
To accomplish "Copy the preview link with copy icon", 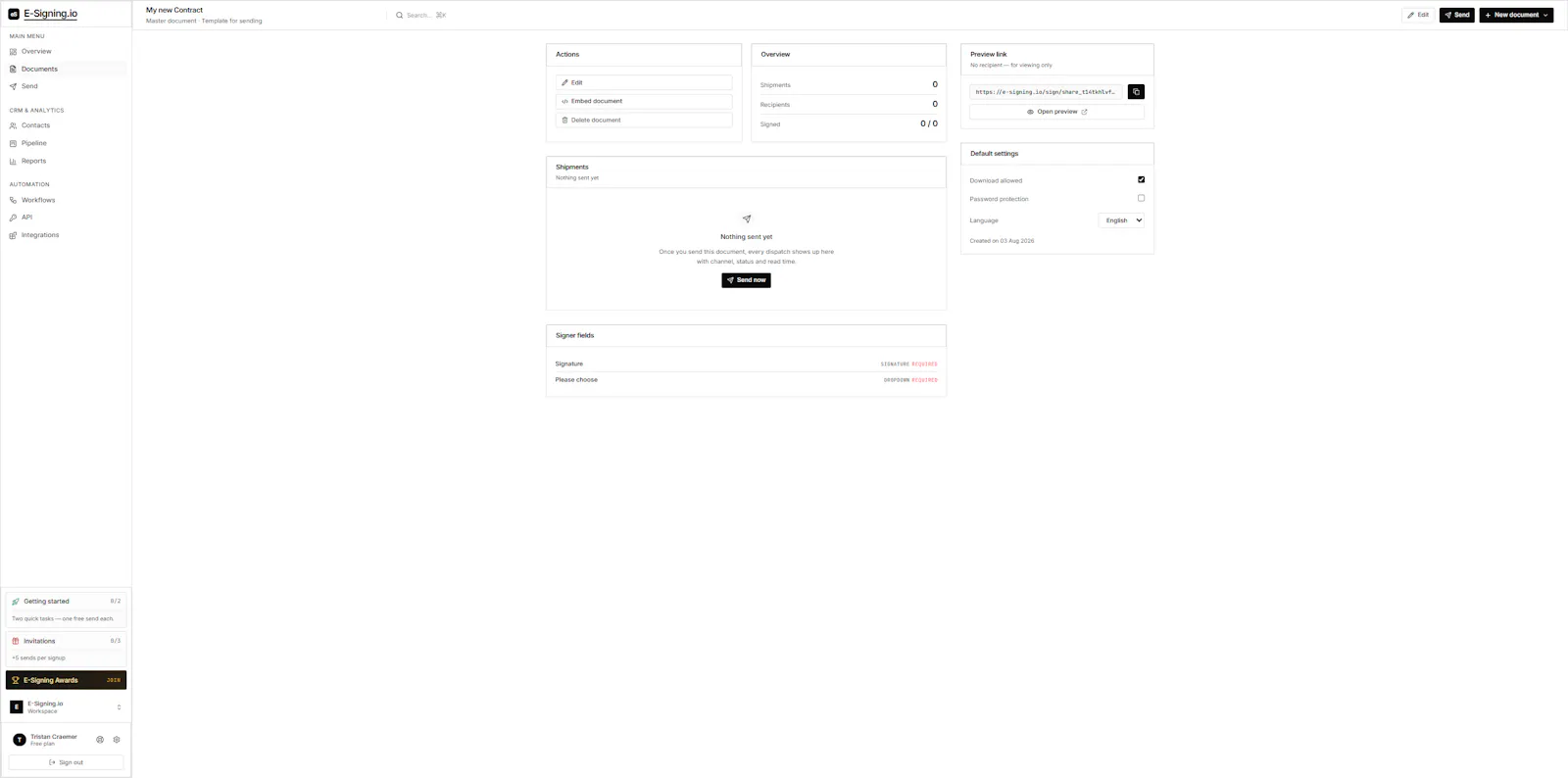I will tap(1136, 91).
